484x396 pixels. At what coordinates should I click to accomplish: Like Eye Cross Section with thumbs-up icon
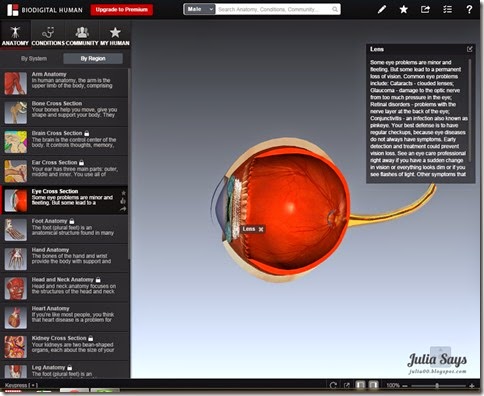pos(123,201)
